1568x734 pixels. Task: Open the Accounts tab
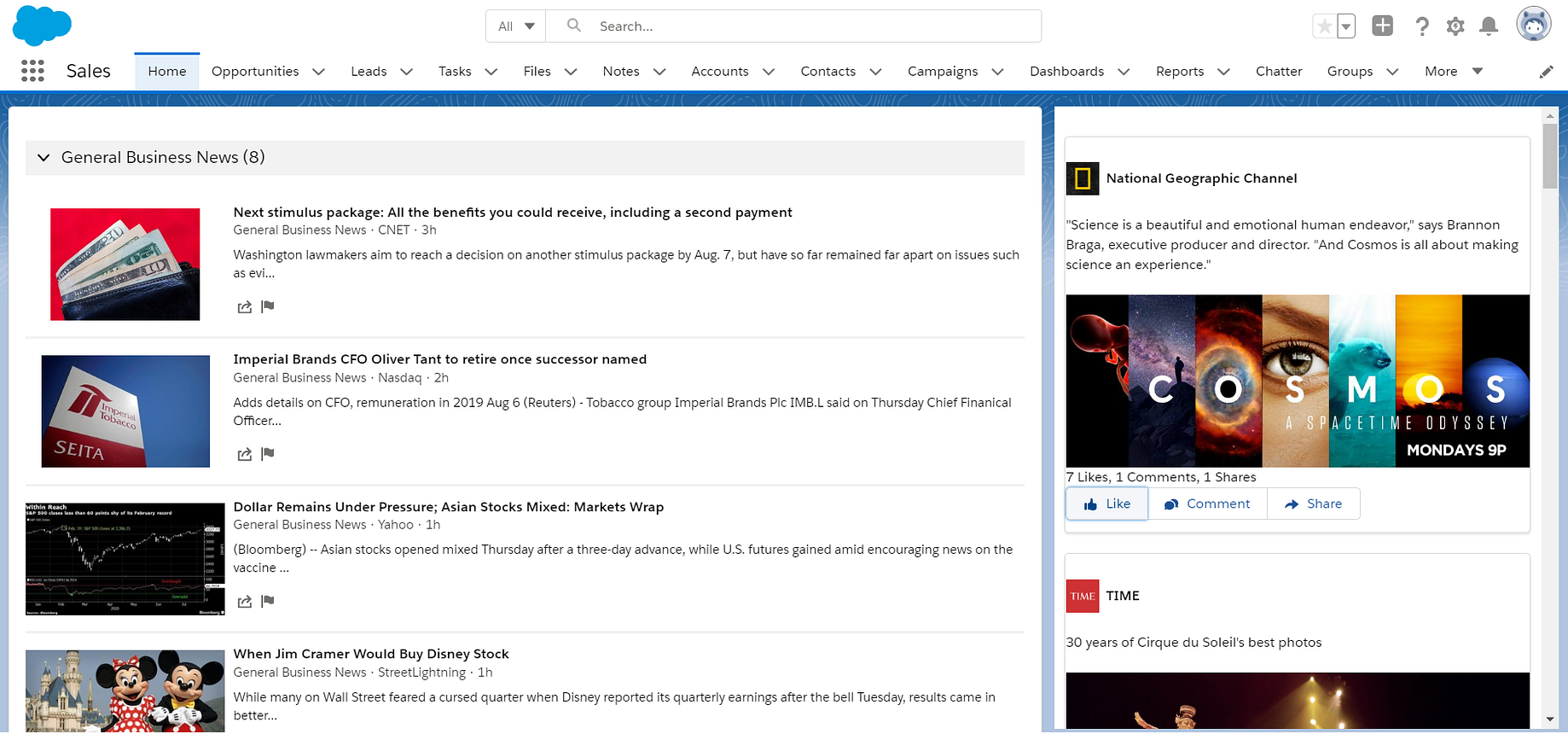pos(720,72)
